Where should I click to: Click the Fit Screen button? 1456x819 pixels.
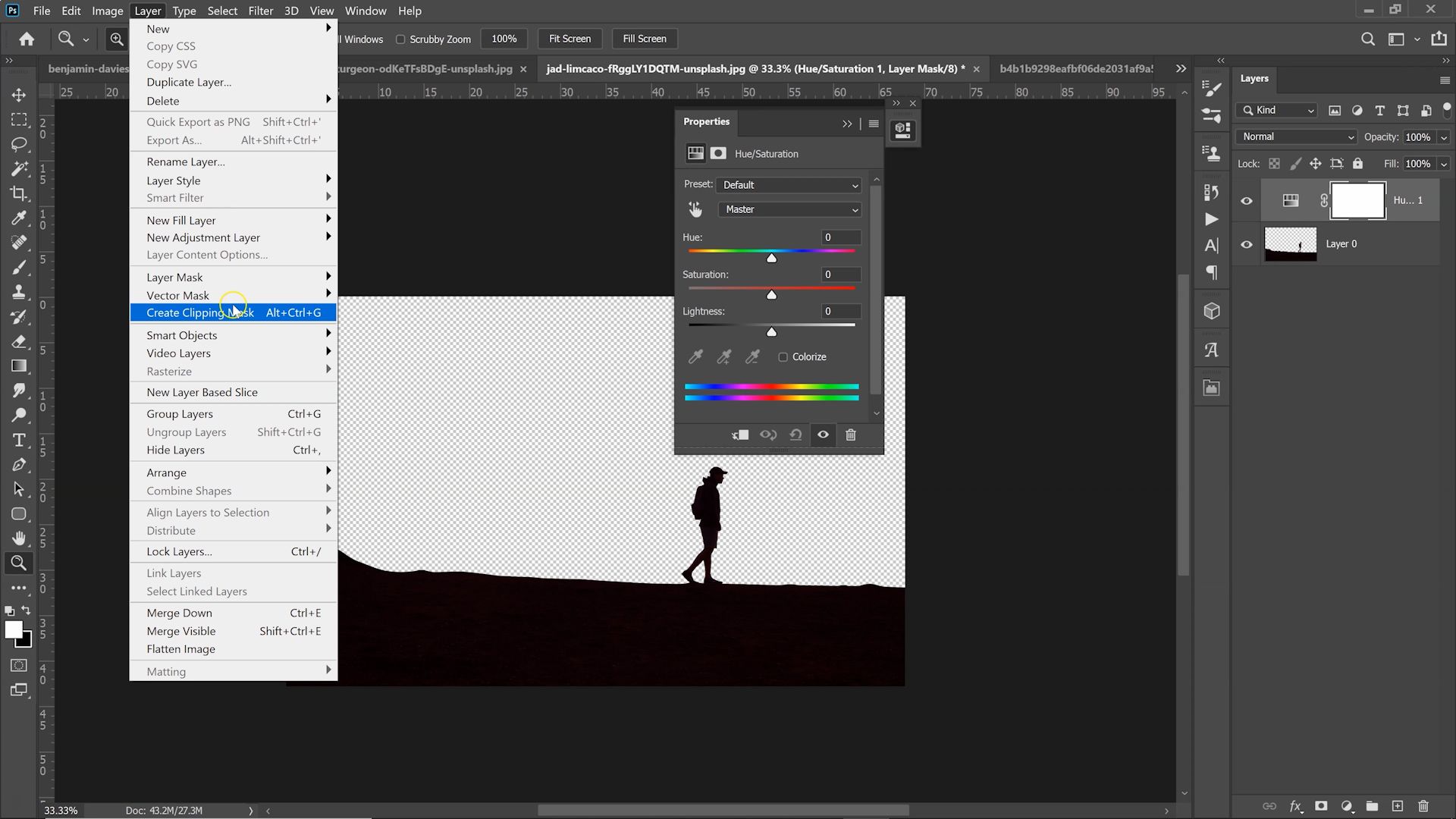click(570, 39)
